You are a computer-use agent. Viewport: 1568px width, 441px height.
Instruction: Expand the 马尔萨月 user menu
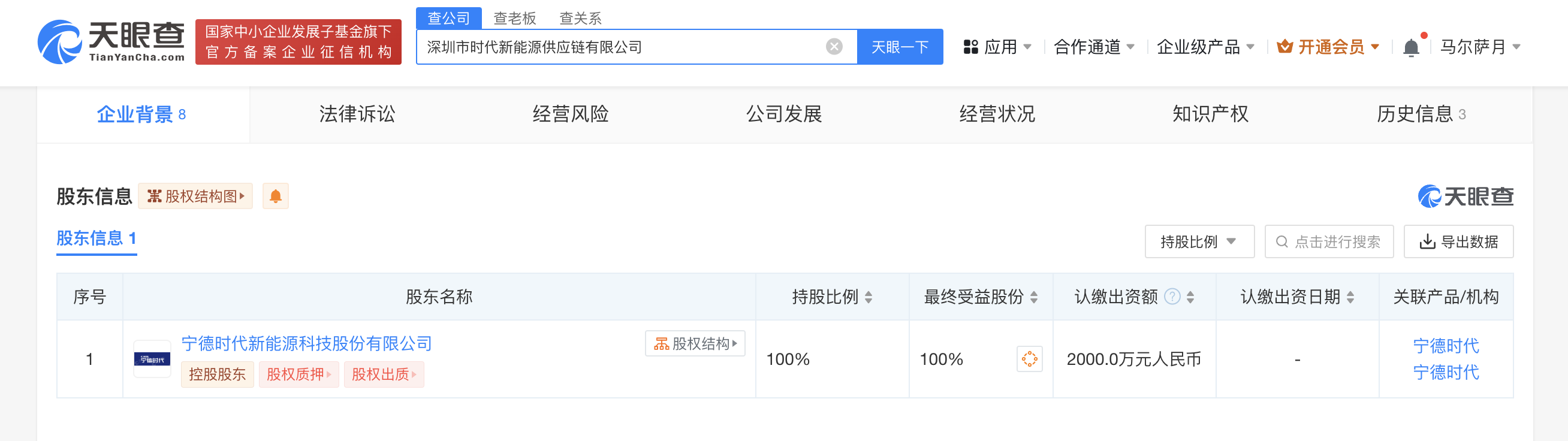1480,47
